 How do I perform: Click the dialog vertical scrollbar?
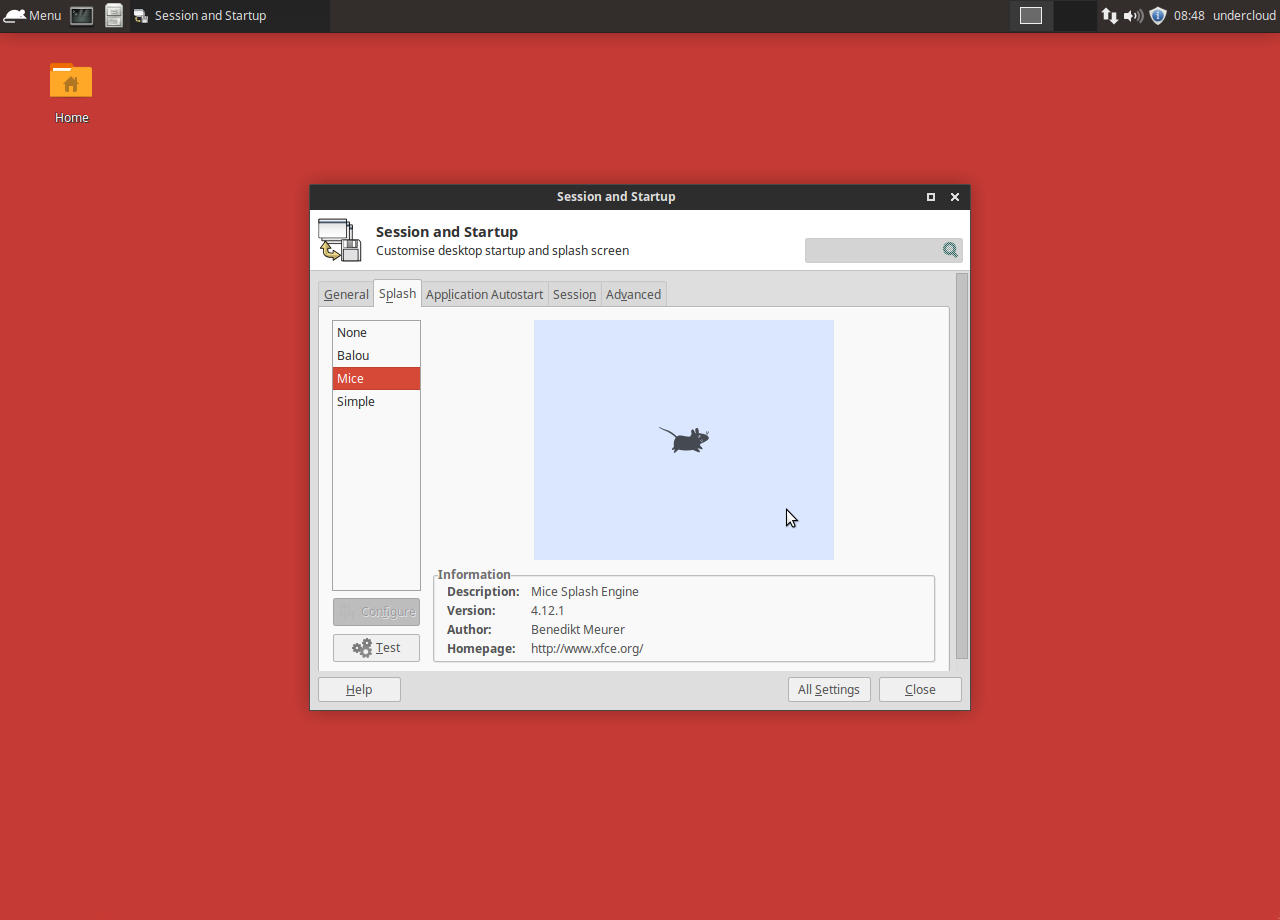(962, 465)
